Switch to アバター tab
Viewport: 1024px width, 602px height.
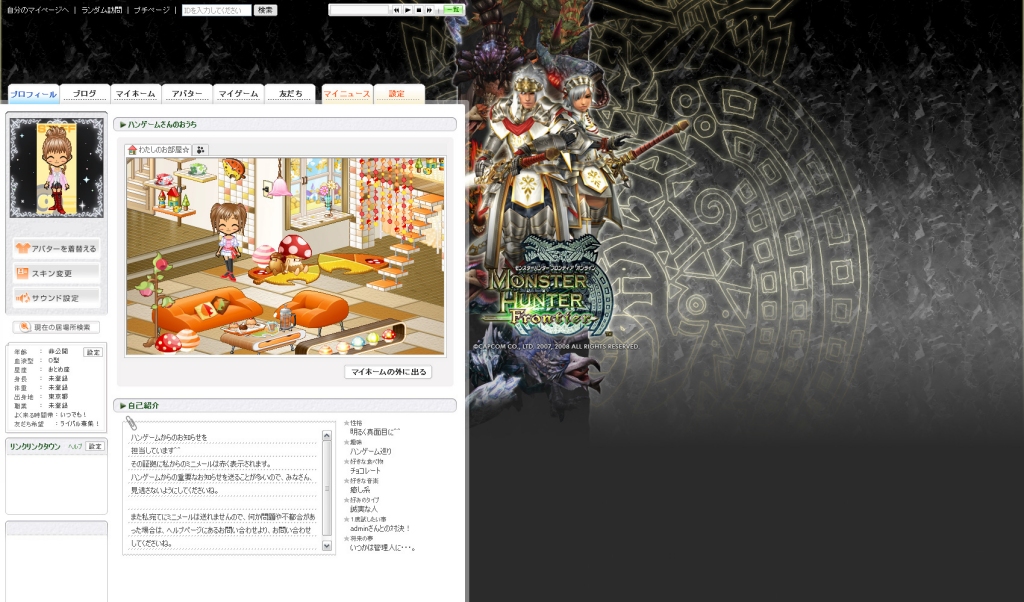[187, 94]
